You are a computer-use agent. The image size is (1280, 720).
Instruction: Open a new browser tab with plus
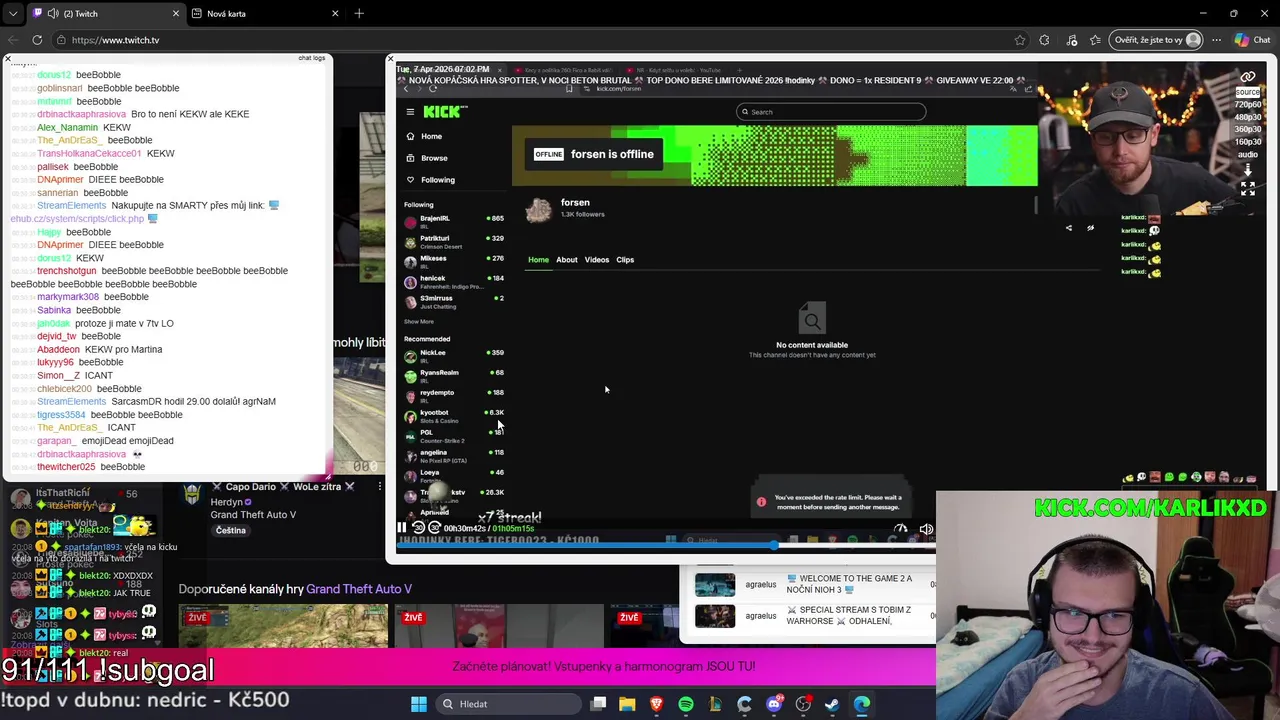(x=359, y=13)
